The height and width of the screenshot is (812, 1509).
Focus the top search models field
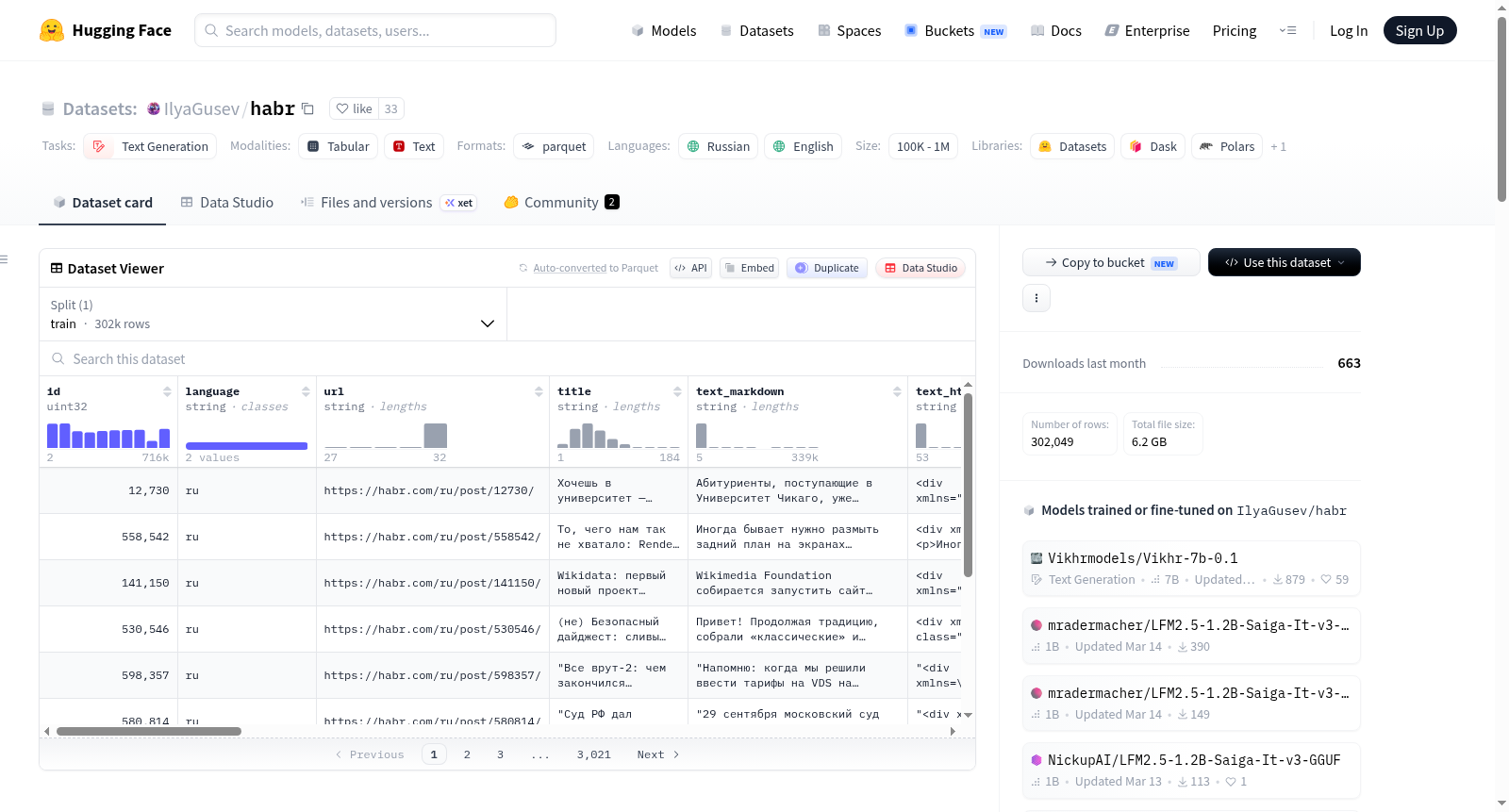pos(375,30)
